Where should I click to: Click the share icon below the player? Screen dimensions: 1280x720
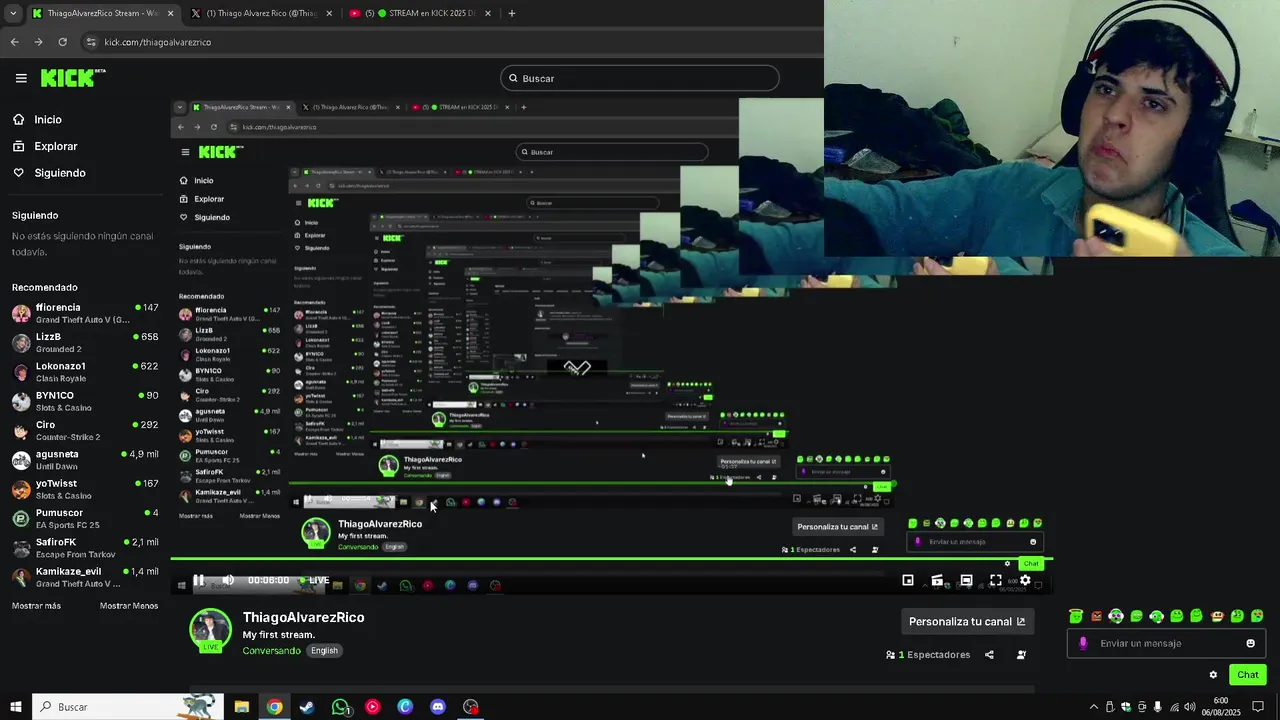point(989,655)
